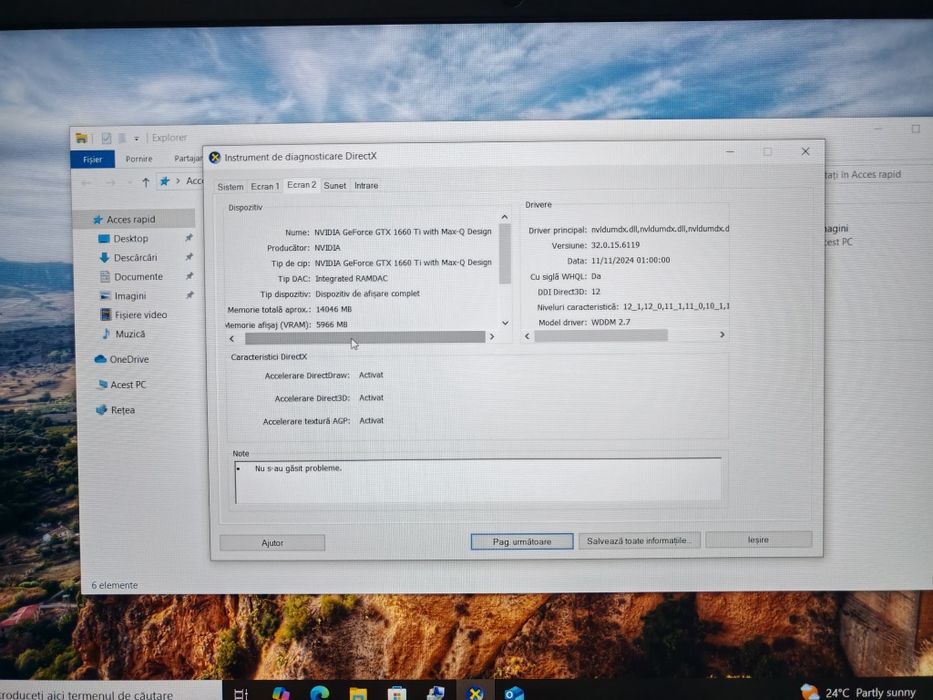The width and height of the screenshot is (933, 700).
Task: Open Fișiere video in sidebar
Action: click(x=140, y=315)
